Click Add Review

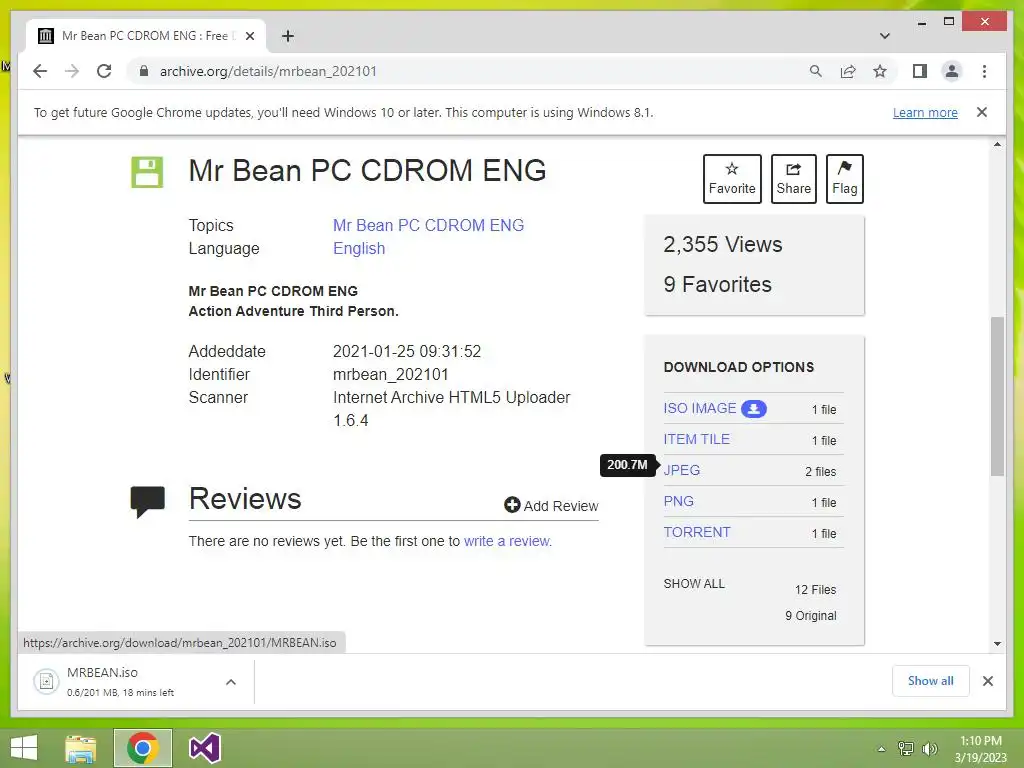(551, 505)
